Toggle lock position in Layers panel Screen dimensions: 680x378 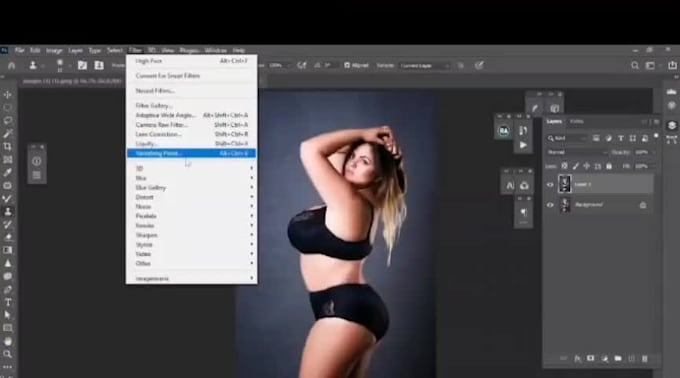click(x=587, y=166)
